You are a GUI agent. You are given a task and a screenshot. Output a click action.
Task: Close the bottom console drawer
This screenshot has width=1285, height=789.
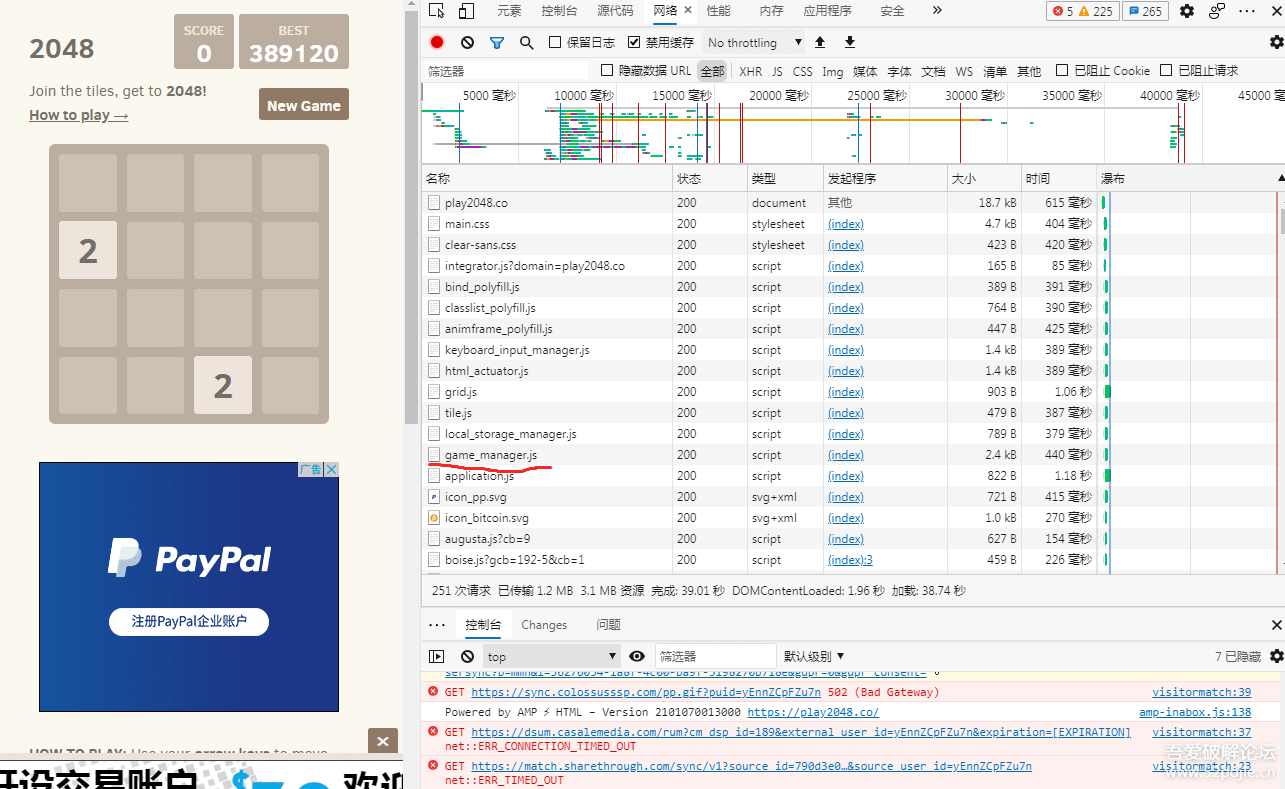(x=1276, y=625)
